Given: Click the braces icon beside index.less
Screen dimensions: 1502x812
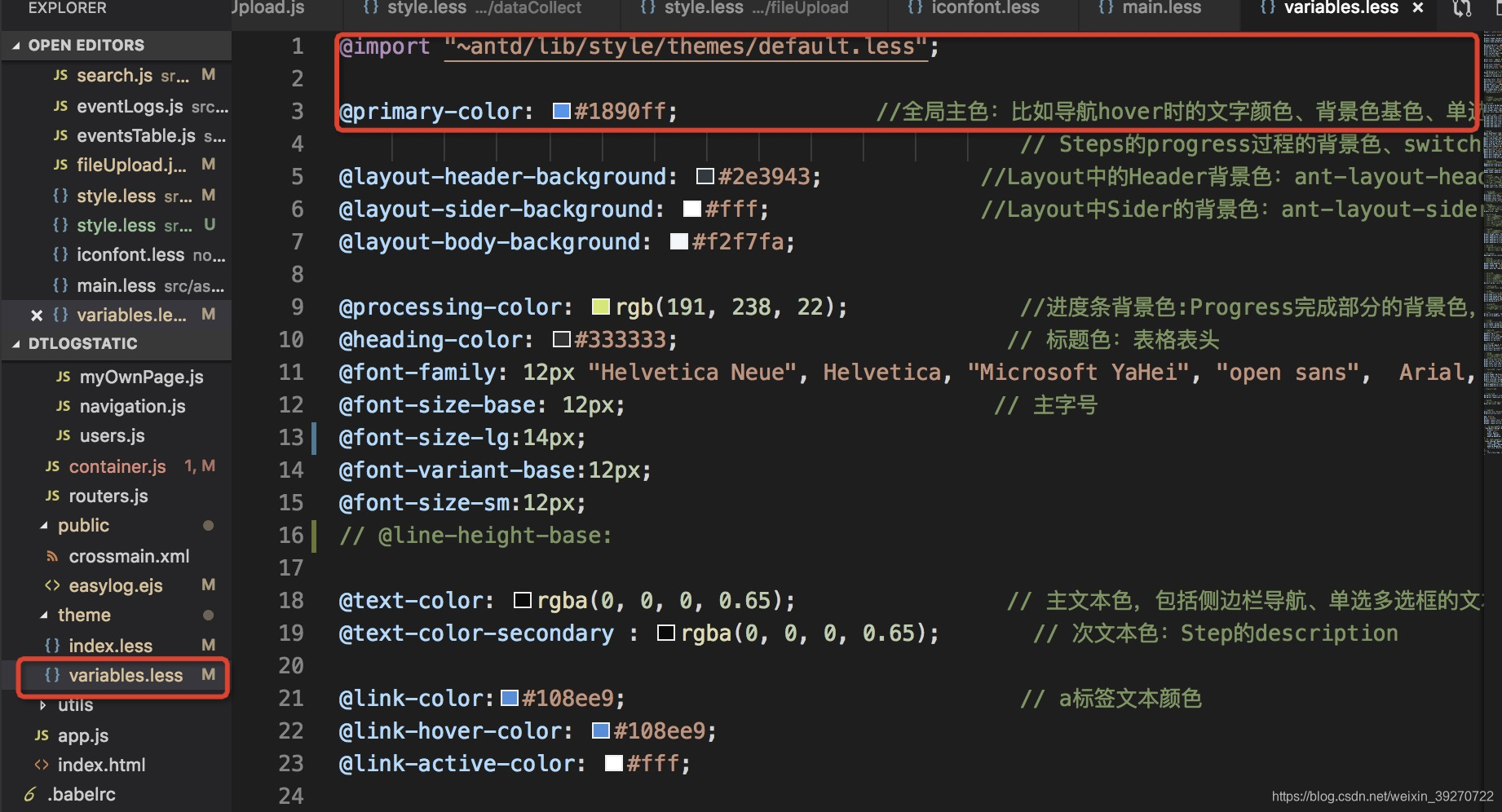Looking at the screenshot, I should [52, 647].
